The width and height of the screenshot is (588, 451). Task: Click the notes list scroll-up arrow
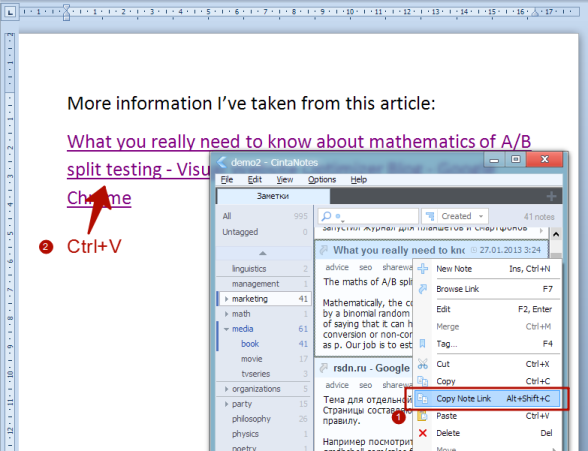coord(556,234)
